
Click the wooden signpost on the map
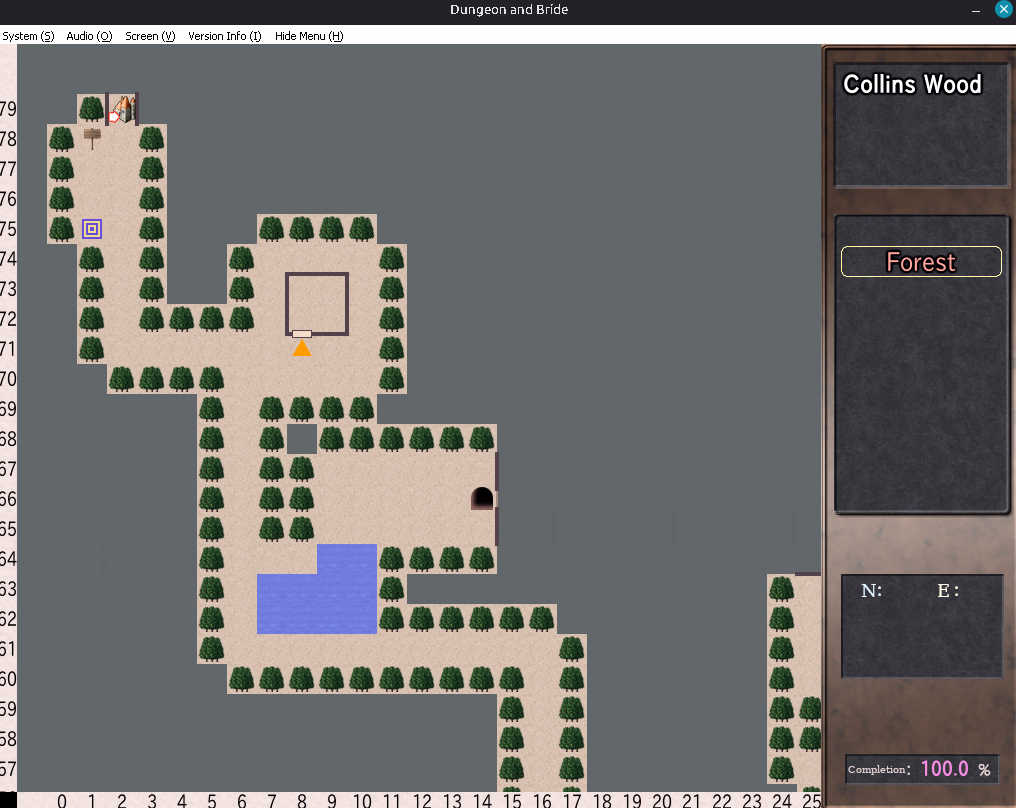(92, 138)
